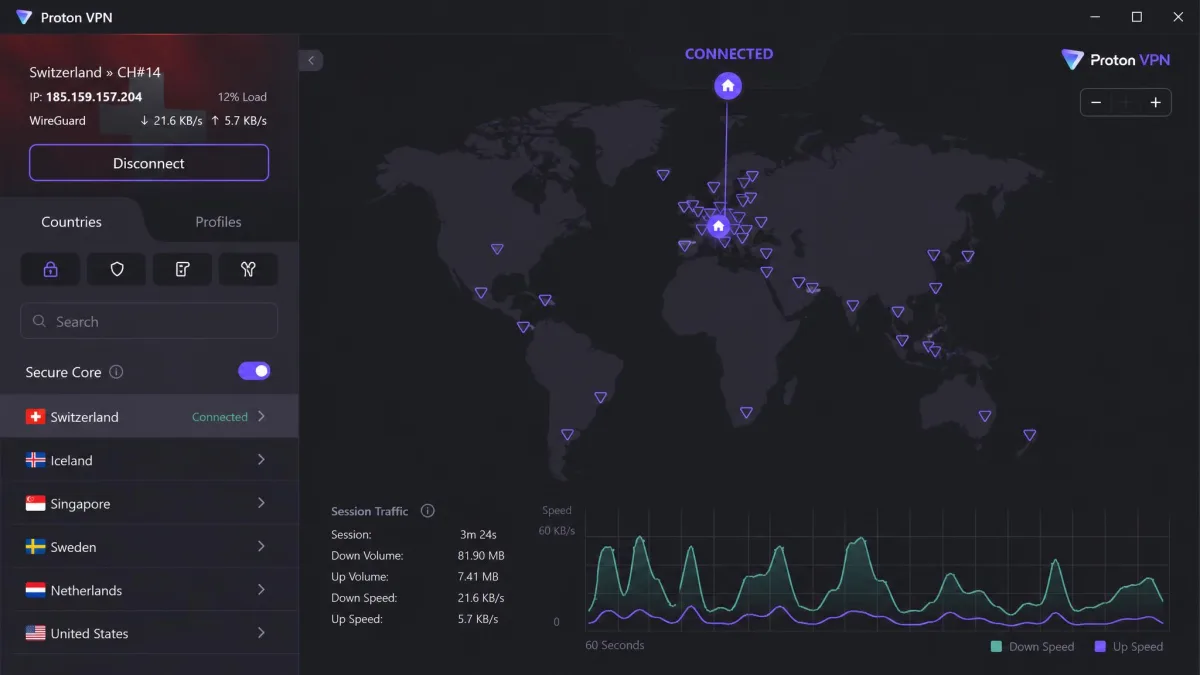
Task: Click the Proton VPN logo in title bar
Action: pos(25,17)
